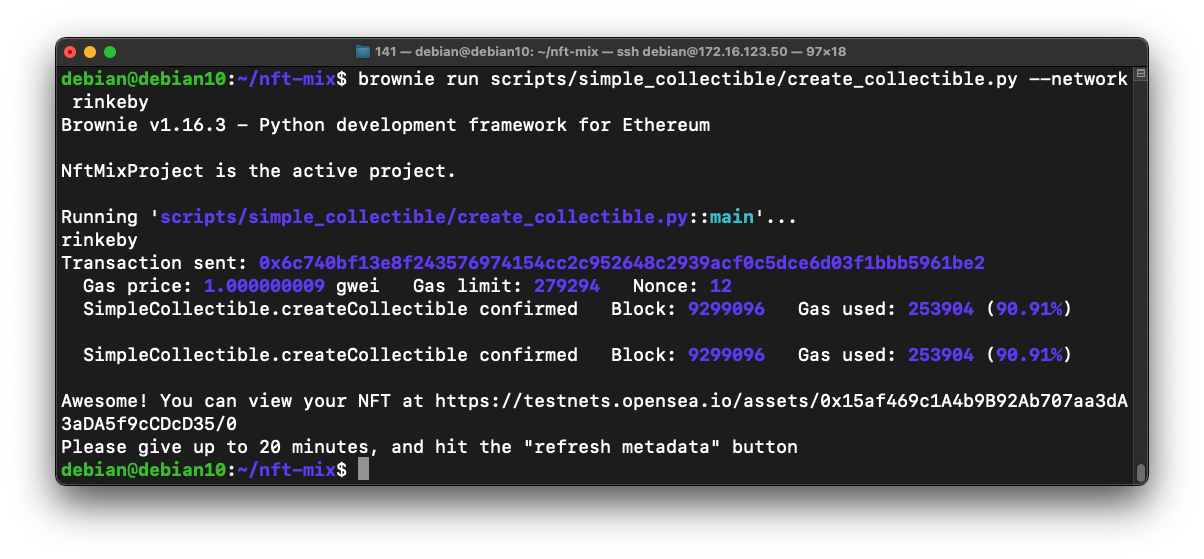The width and height of the screenshot is (1204, 559).
Task: Click the green zoom window button
Action: [x=110, y=52]
